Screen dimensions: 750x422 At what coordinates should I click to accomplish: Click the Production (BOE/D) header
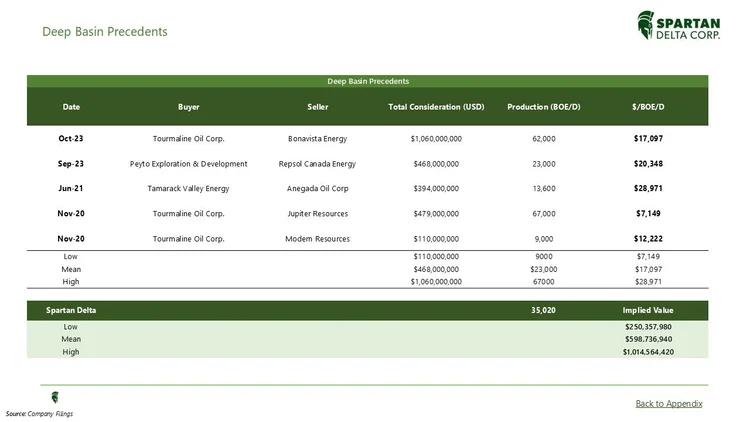click(x=544, y=107)
